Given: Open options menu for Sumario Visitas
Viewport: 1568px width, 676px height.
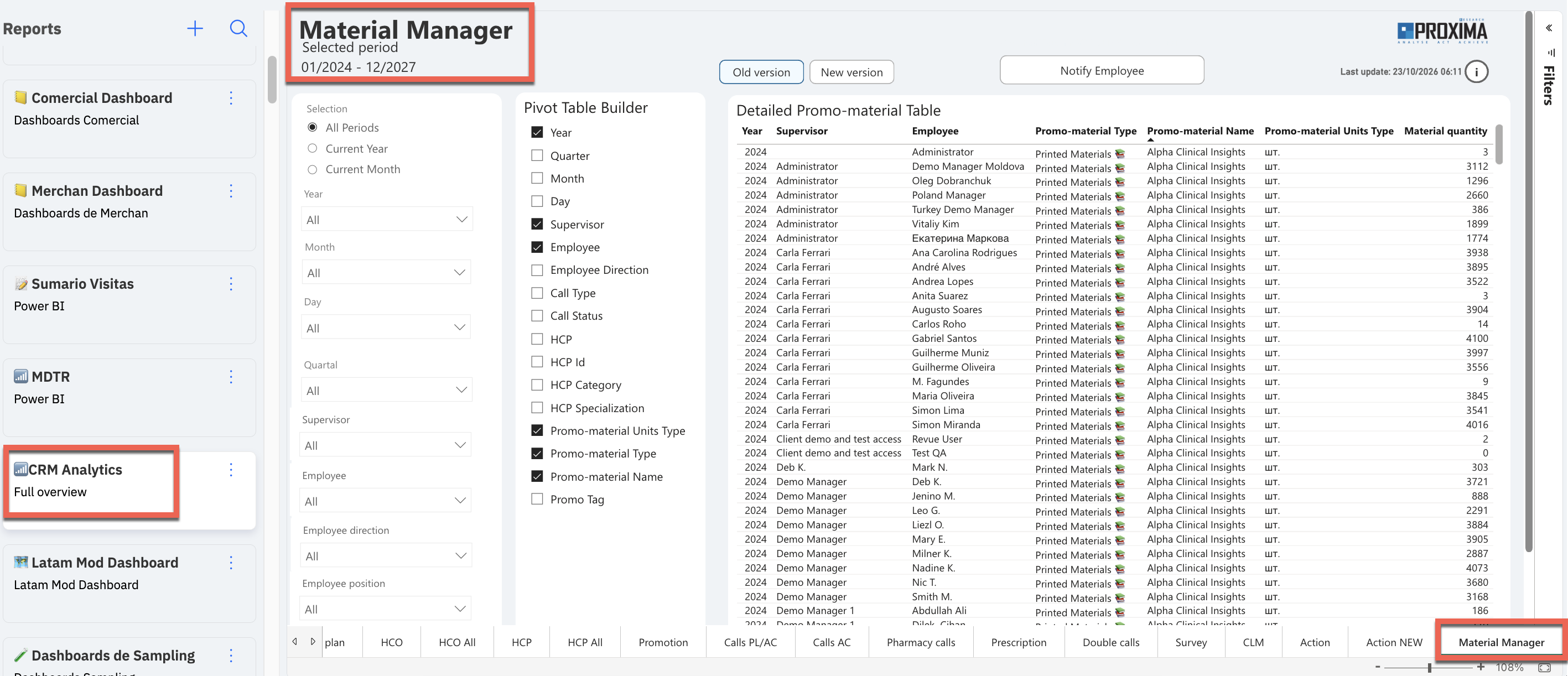Looking at the screenshot, I should pyautogui.click(x=231, y=284).
